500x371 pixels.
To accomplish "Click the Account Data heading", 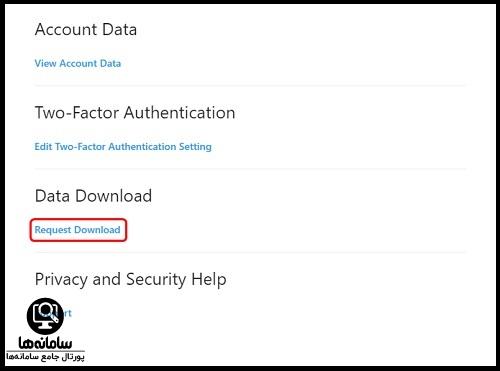I will pos(86,29).
